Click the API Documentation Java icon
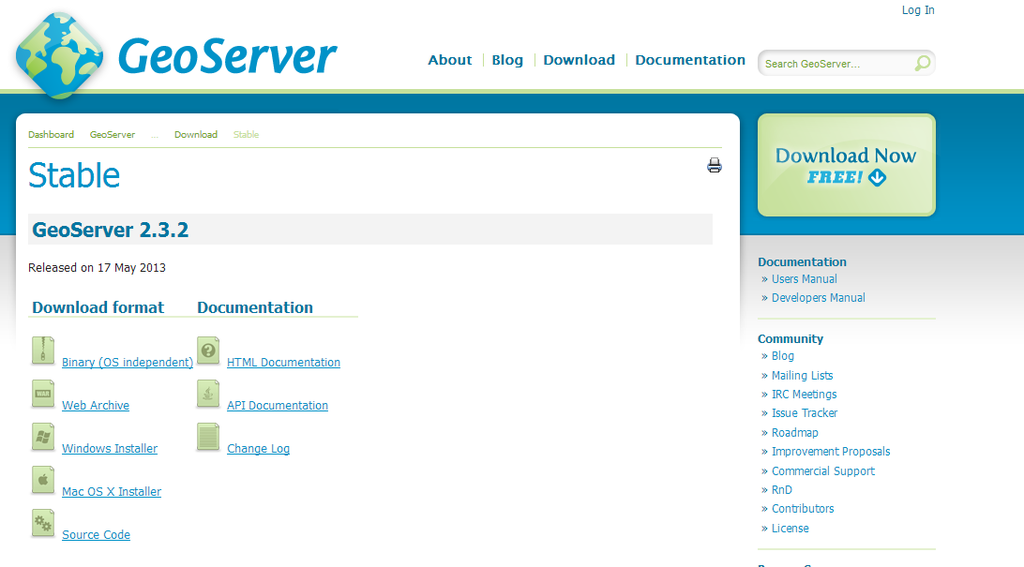 point(208,394)
